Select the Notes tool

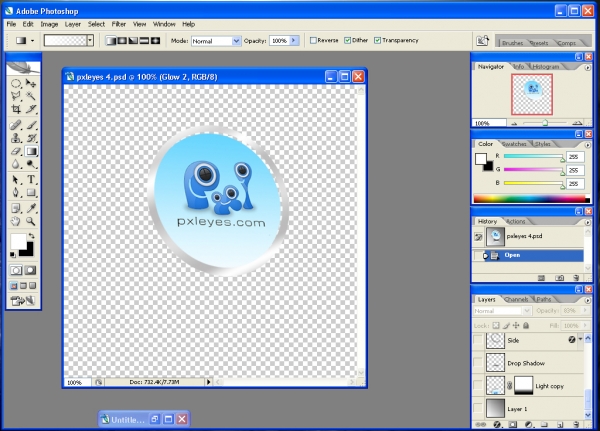pos(16,208)
